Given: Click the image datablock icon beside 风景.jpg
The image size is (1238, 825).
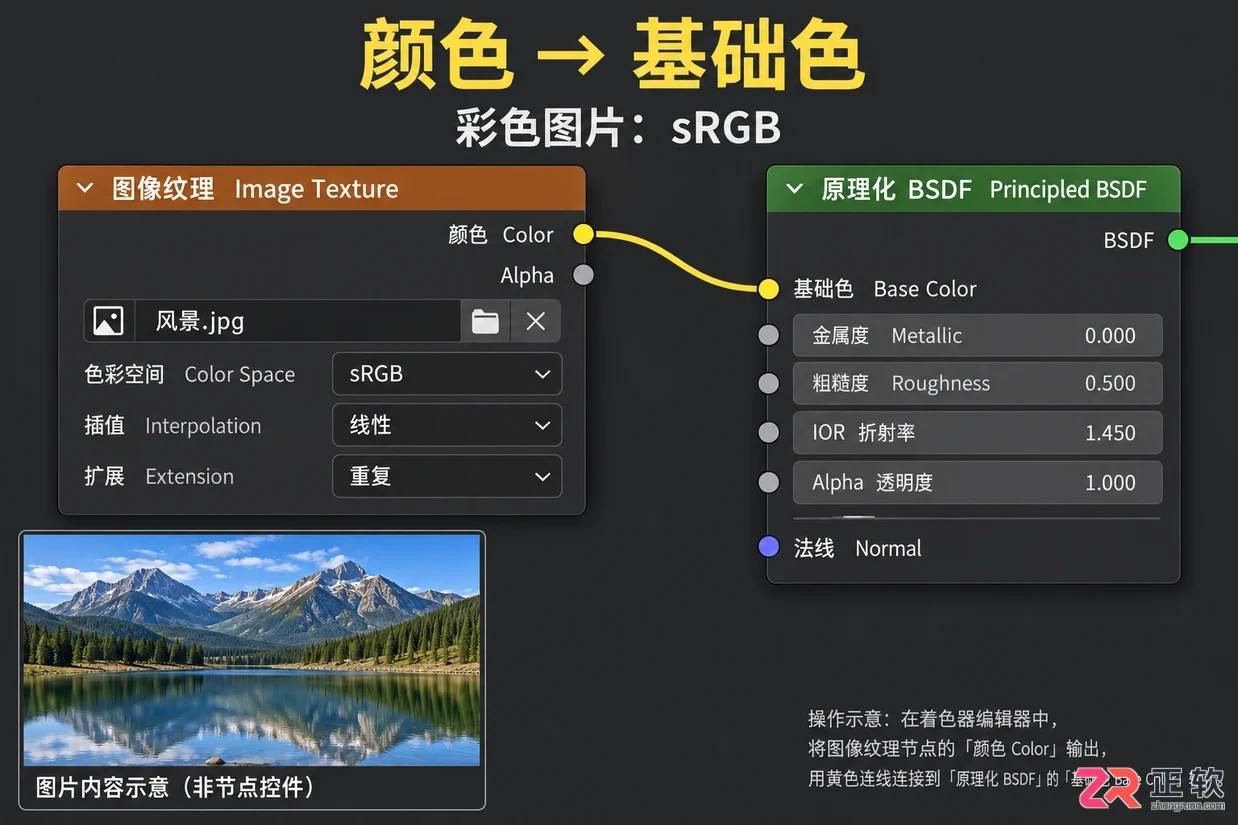Looking at the screenshot, I should pos(108,321).
